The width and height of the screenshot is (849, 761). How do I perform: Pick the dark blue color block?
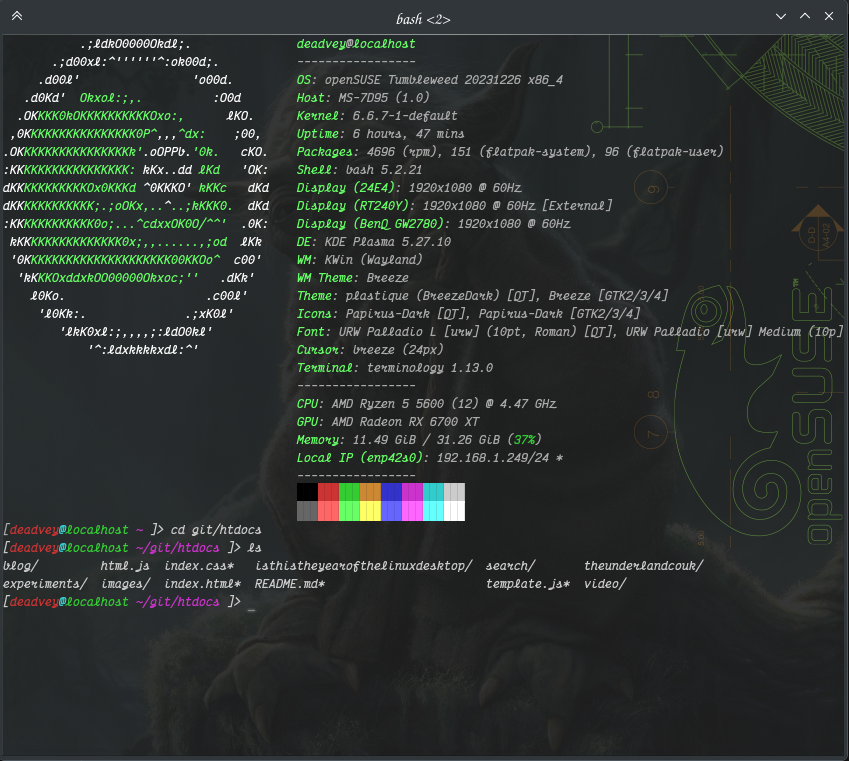391,492
